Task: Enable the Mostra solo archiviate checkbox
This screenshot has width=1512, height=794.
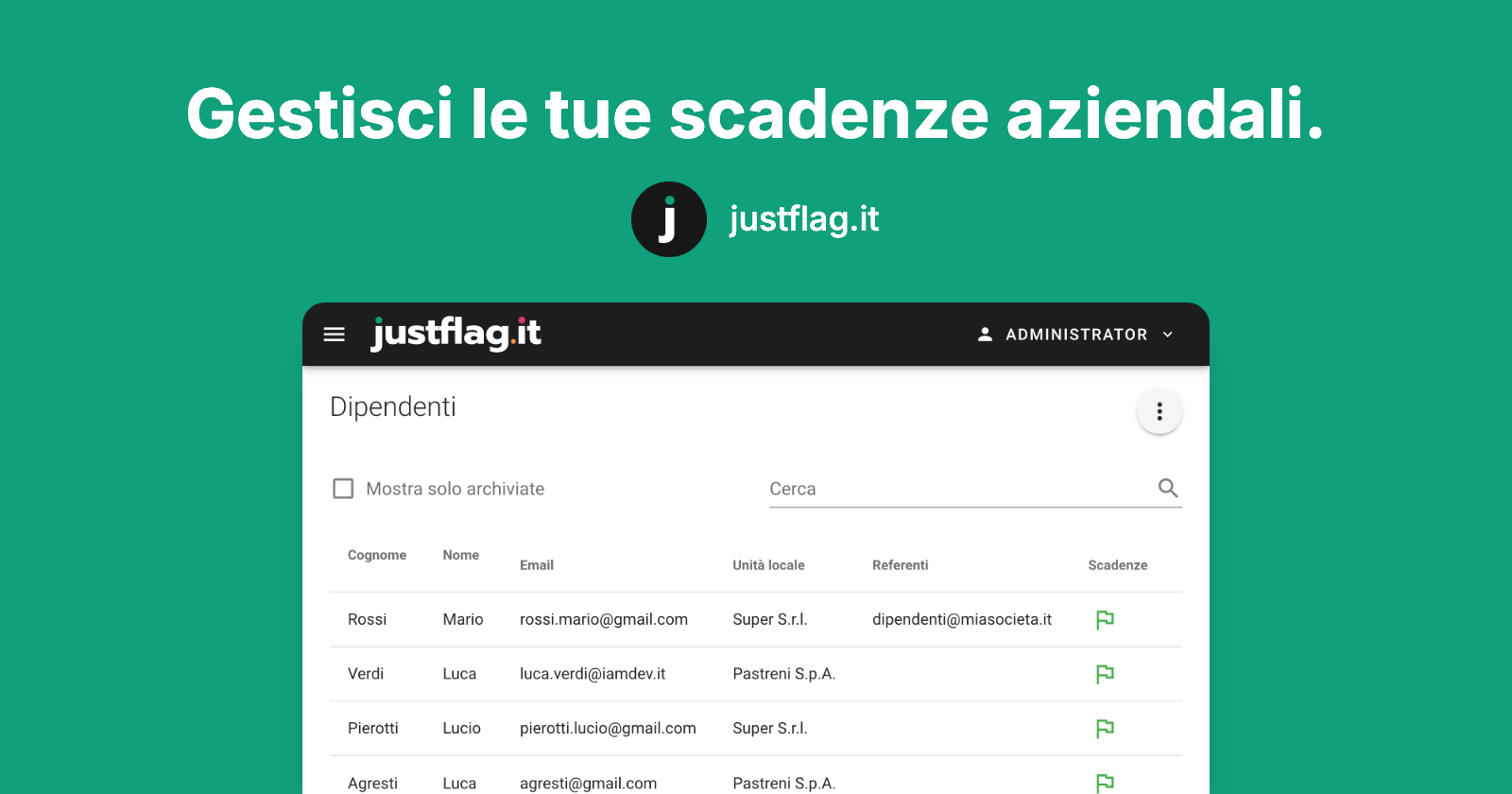Action: pos(343,489)
